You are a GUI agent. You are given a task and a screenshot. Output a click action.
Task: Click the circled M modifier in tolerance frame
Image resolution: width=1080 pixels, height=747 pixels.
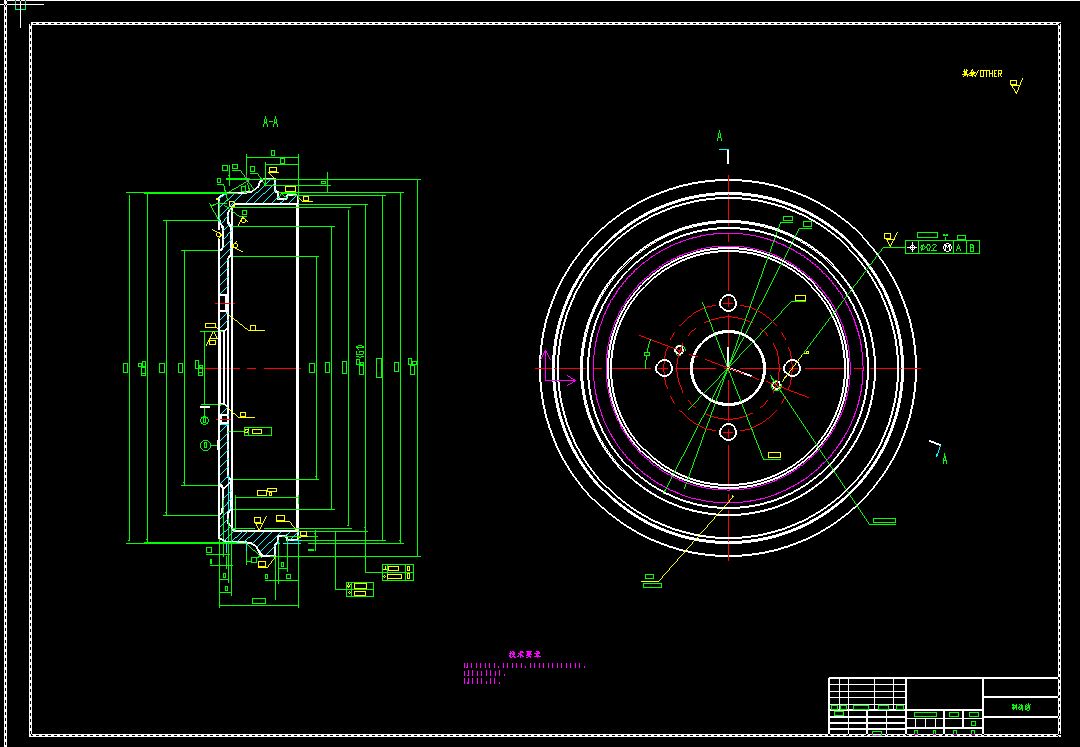pos(948,248)
